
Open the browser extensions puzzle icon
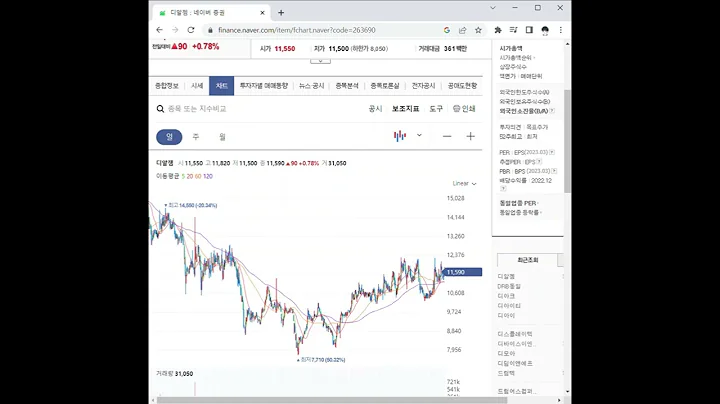coord(498,30)
